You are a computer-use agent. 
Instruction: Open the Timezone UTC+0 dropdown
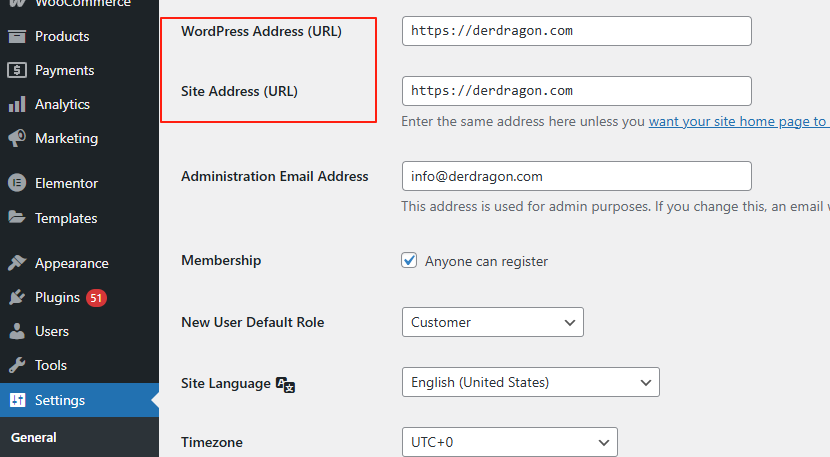coord(509,441)
